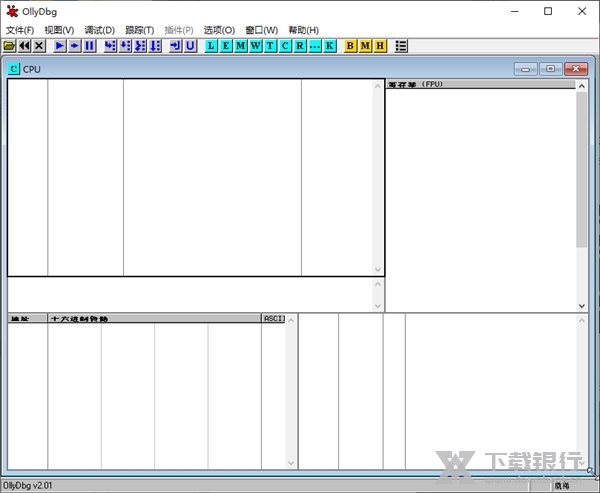Image resolution: width=600 pixels, height=493 pixels.
Task: Show Breakpoints with yellow B button
Action: [351, 46]
